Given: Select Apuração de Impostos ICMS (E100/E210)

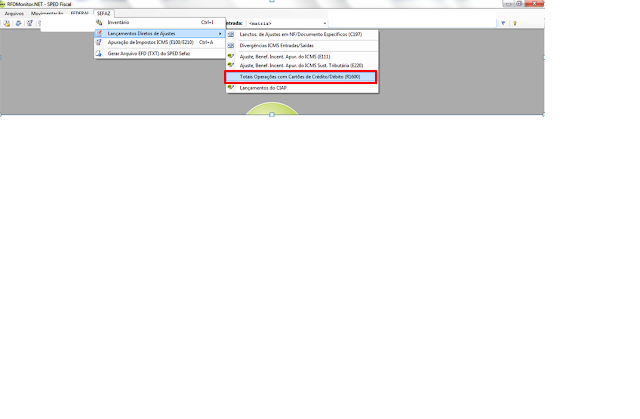Looking at the screenshot, I should (160, 42).
